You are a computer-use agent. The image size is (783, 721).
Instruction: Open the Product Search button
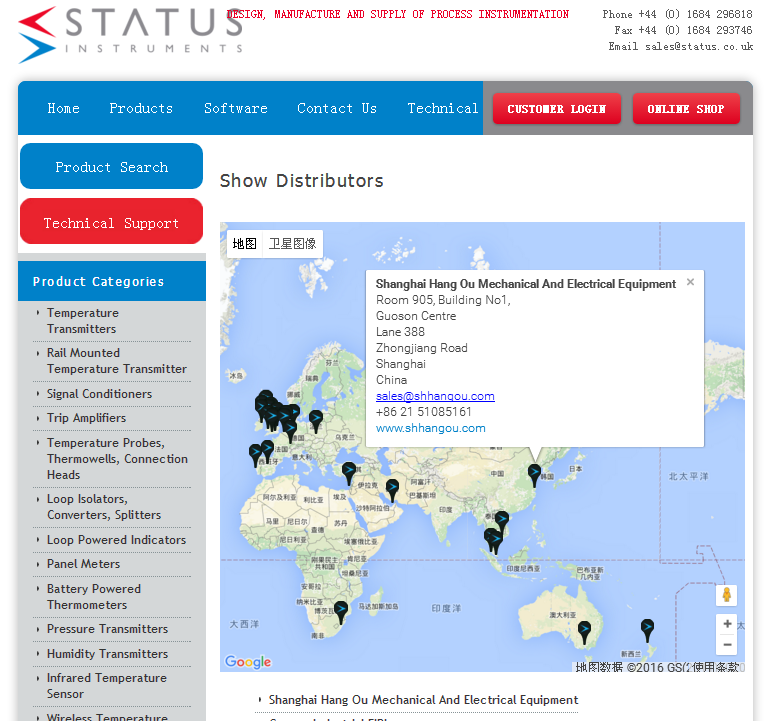pyautogui.click(x=111, y=166)
